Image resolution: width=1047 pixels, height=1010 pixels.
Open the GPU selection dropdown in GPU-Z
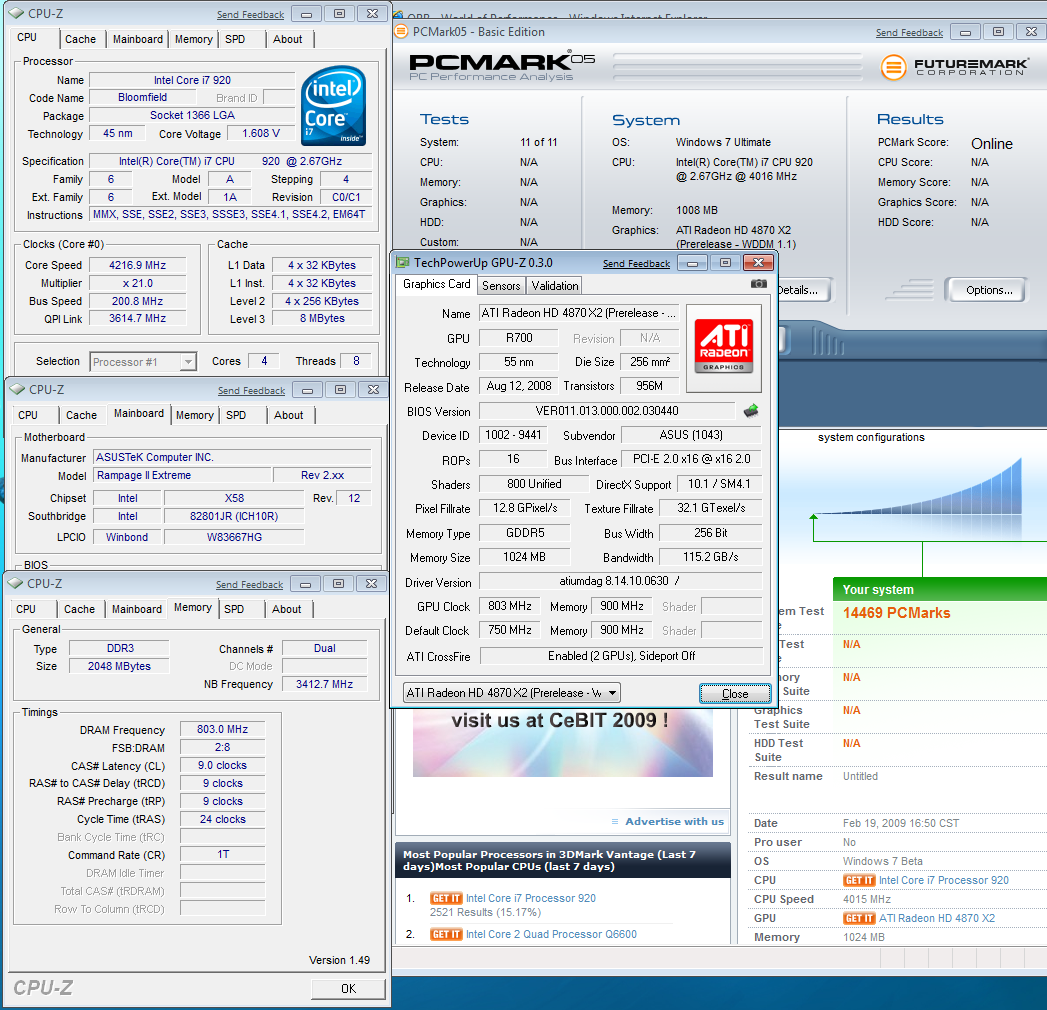point(511,693)
